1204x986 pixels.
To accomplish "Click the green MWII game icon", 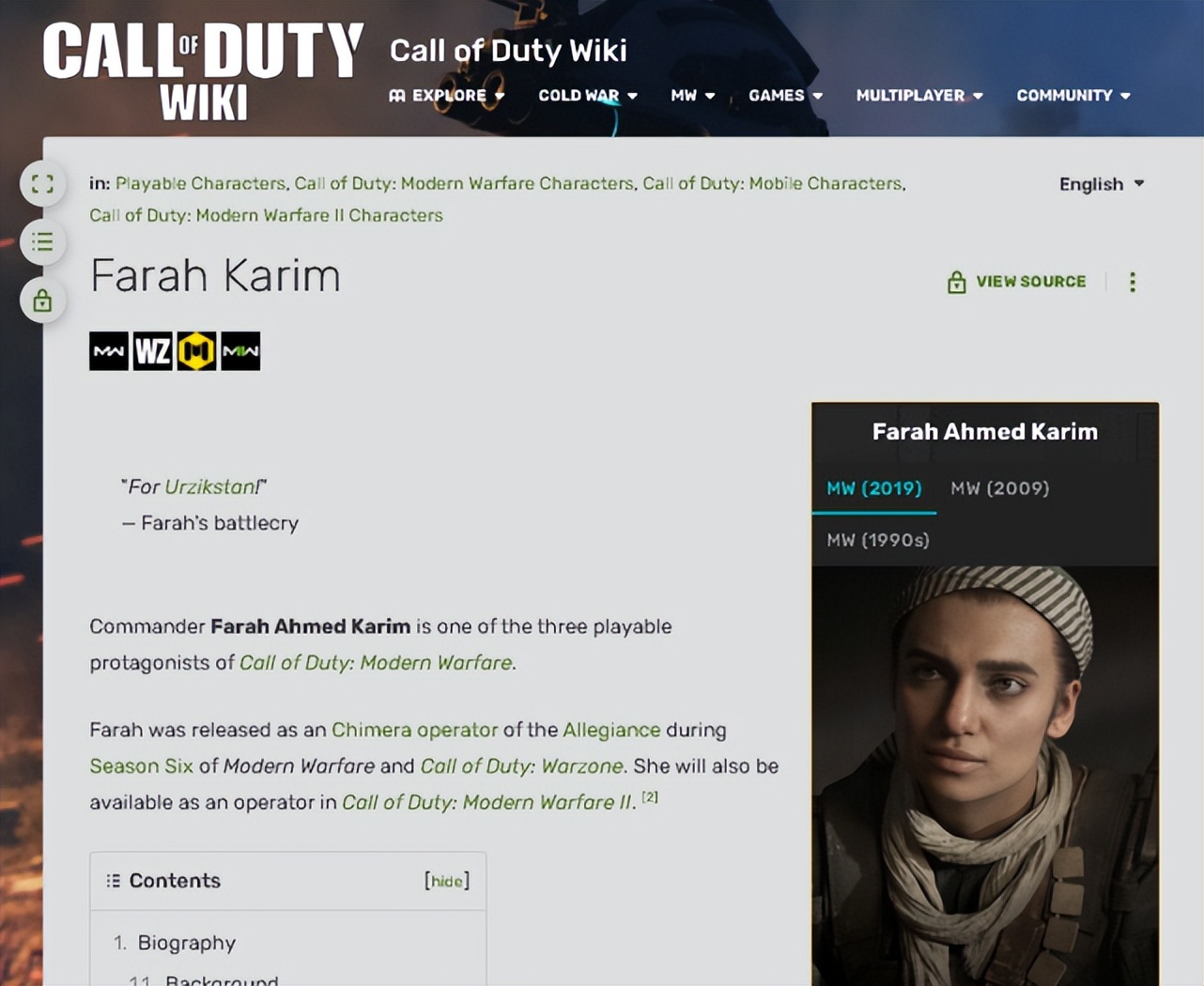I will point(240,351).
